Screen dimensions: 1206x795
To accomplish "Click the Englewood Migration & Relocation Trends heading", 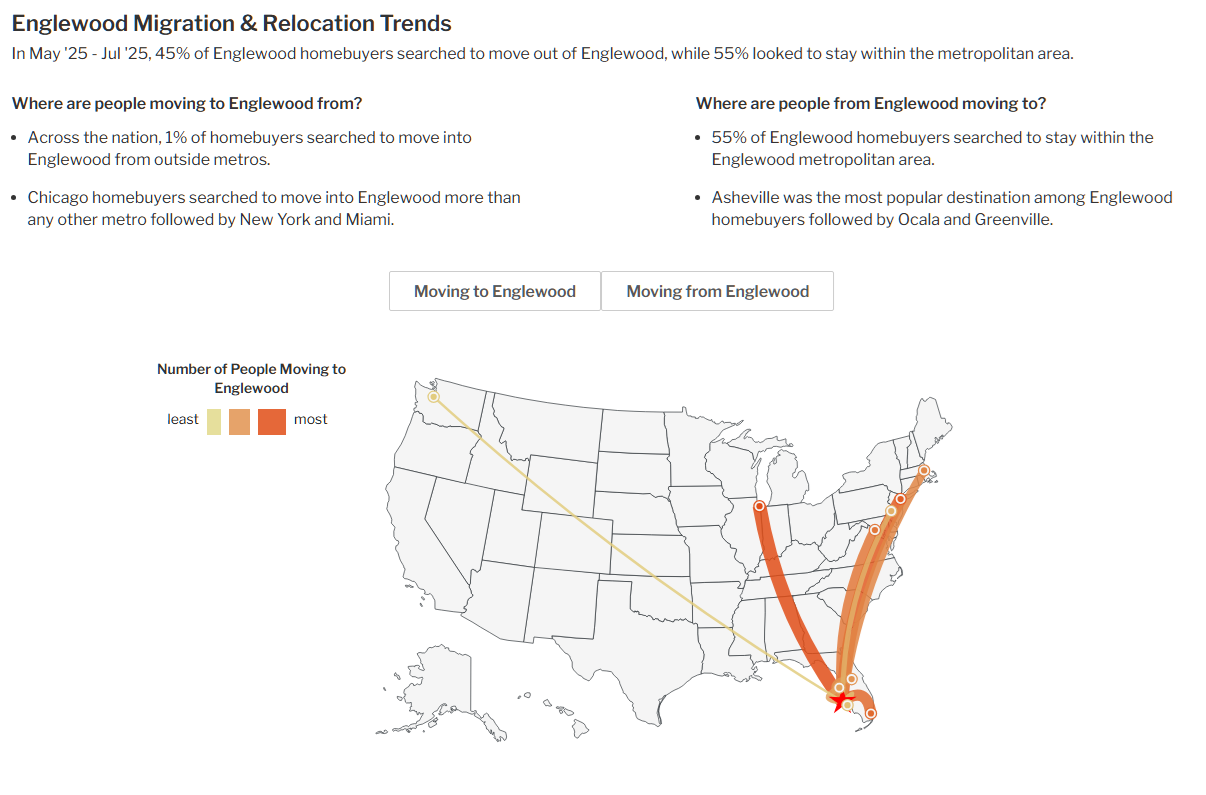I will click(x=231, y=23).
